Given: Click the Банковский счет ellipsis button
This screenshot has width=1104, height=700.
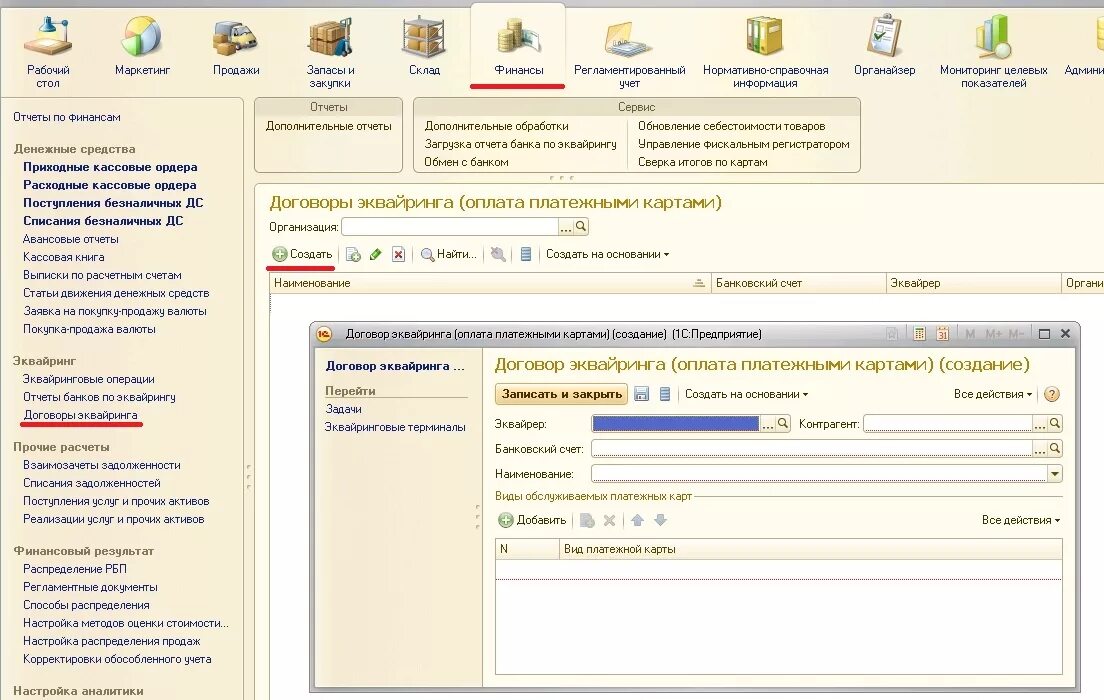Looking at the screenshot, I should click(x=1039, y=449).
